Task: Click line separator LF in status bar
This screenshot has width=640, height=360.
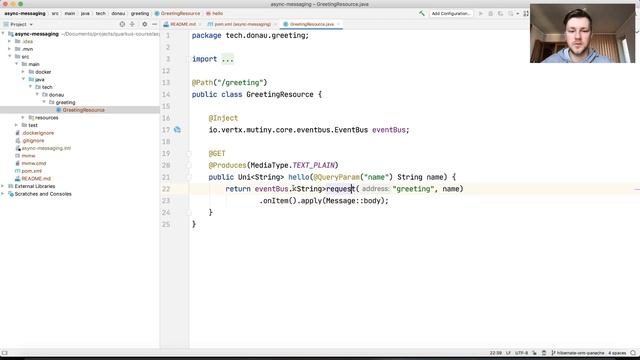Action: [x=508, y=353]
